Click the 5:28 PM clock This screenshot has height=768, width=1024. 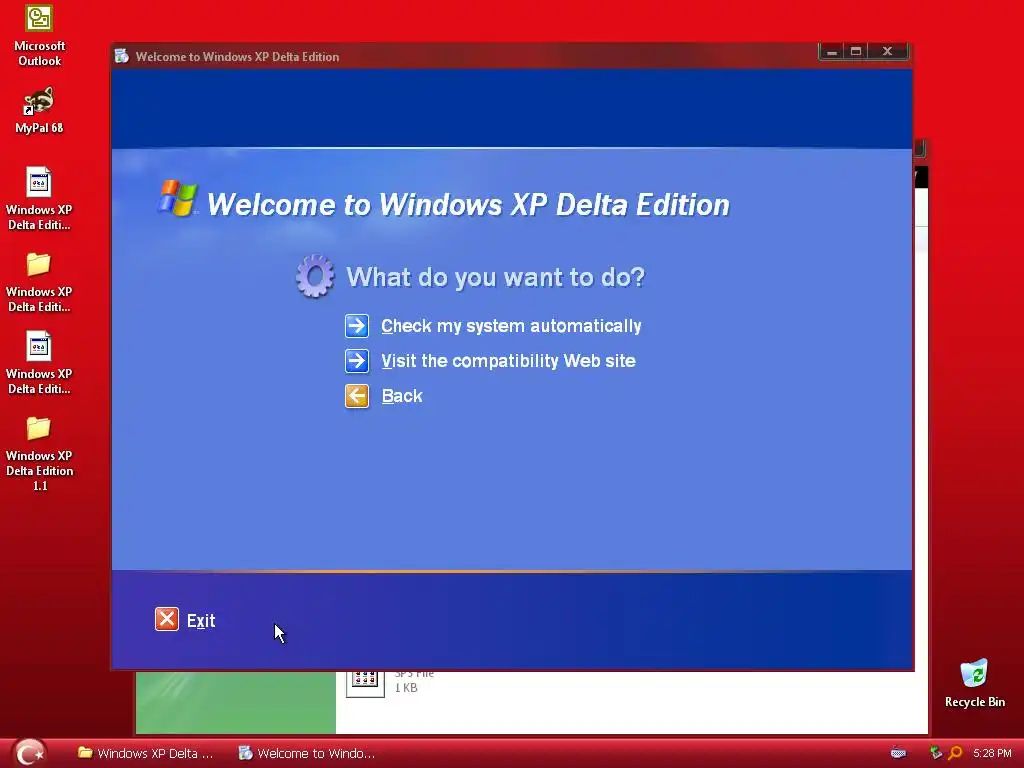click(x=992, y=753)
